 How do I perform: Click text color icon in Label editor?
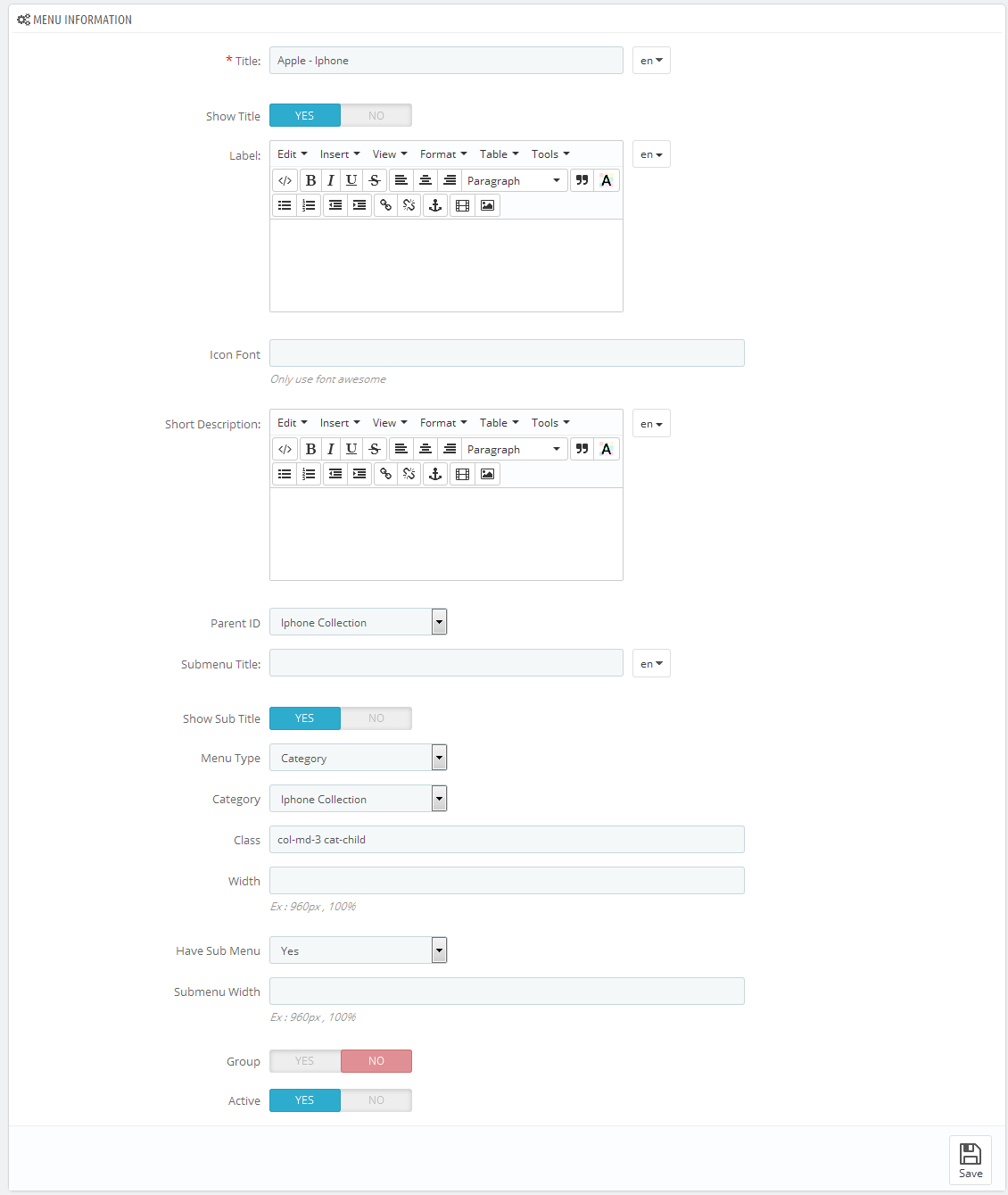coord(607,180)
